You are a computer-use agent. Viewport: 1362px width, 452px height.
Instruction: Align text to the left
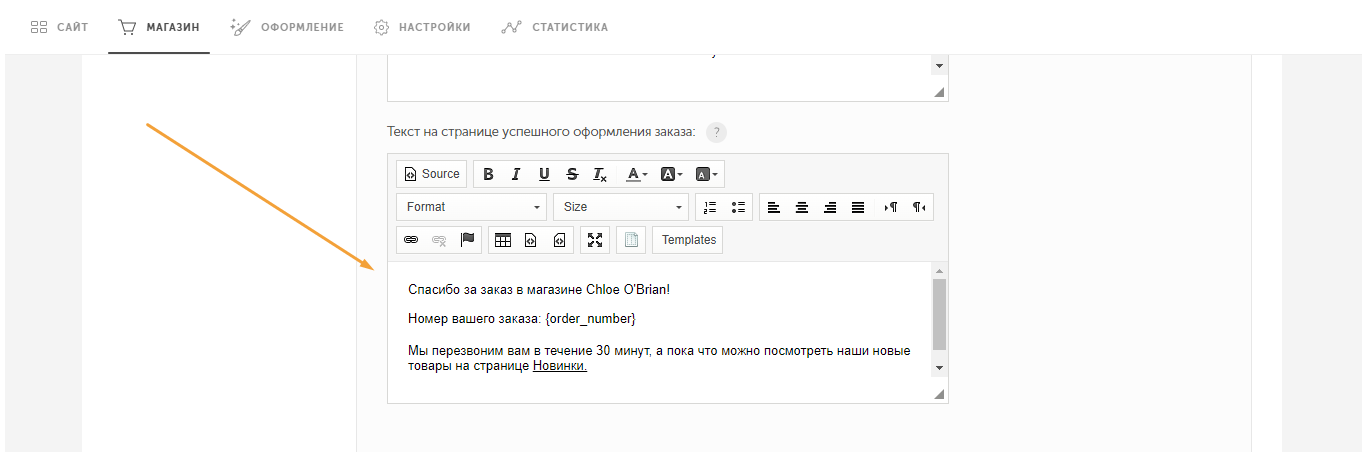(x=774, y=207)
